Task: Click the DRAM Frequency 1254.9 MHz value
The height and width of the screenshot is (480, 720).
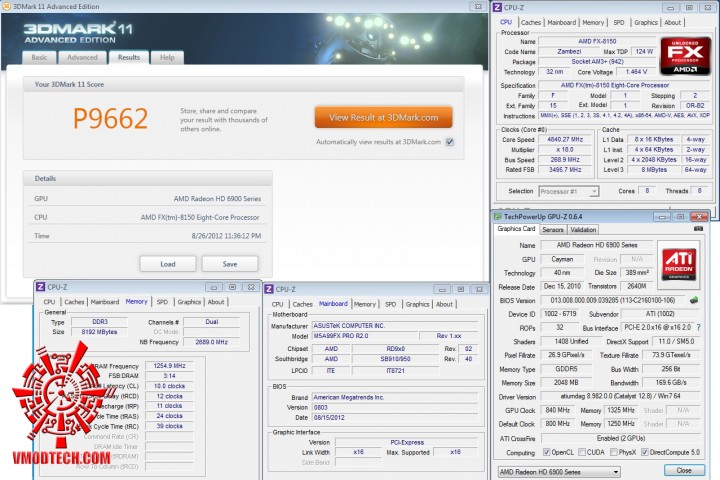Action: pos(169,366)
